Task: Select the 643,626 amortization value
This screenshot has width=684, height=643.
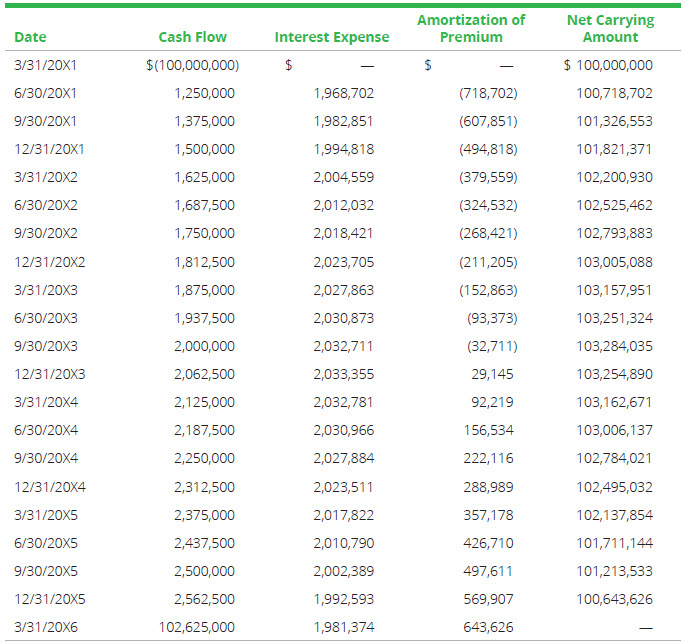Action: click(488, 627)
